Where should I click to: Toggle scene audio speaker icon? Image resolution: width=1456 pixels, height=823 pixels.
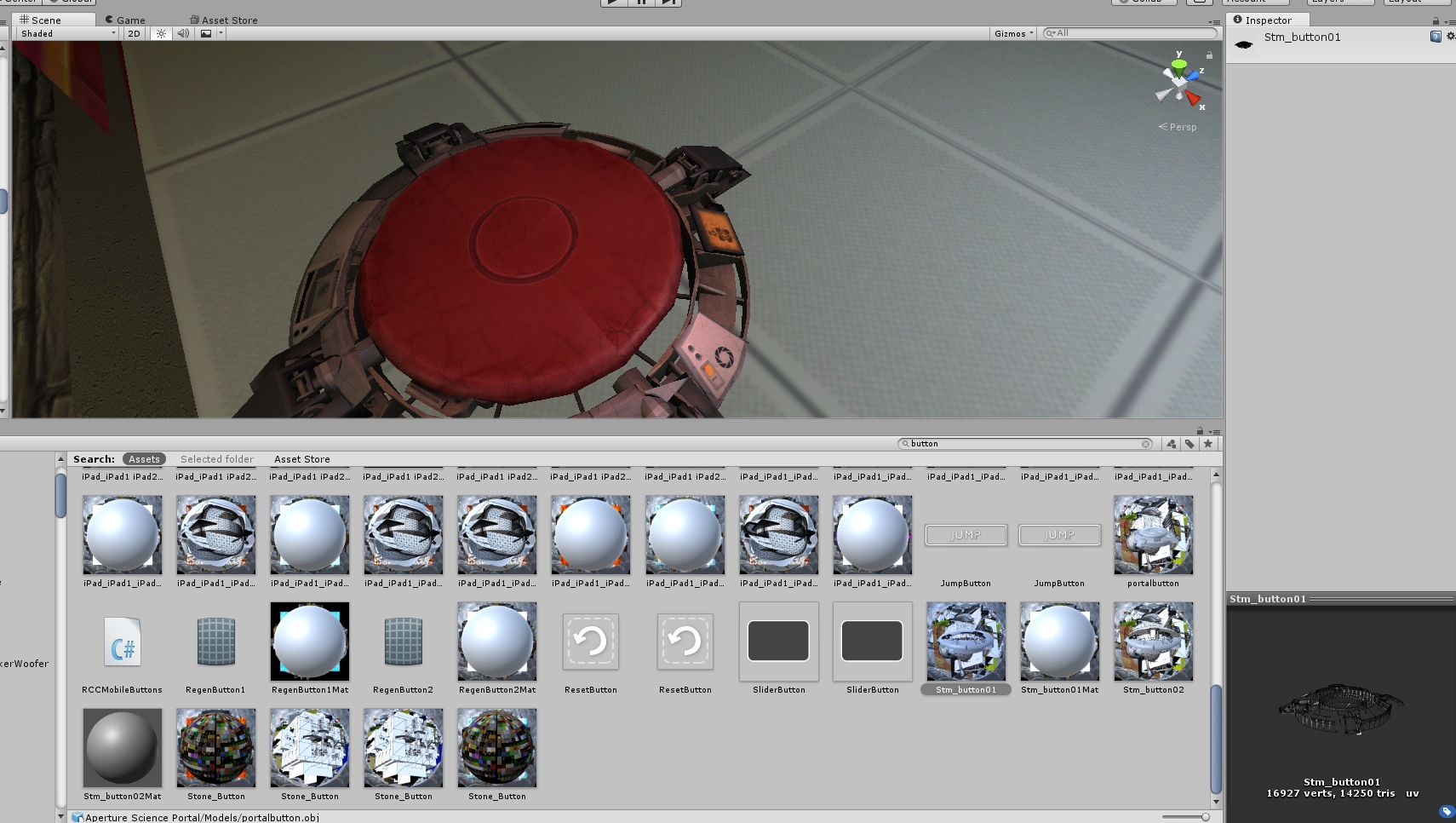pos(183,33)
